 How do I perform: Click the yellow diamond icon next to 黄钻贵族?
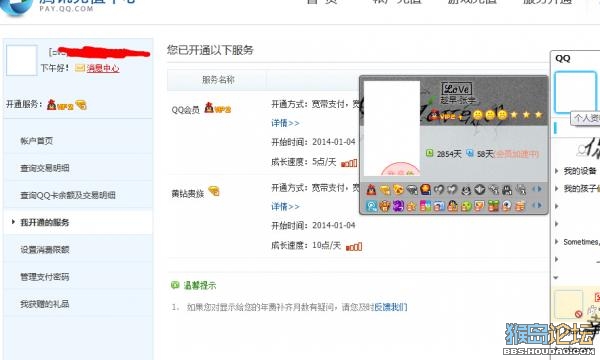point(214,191)
